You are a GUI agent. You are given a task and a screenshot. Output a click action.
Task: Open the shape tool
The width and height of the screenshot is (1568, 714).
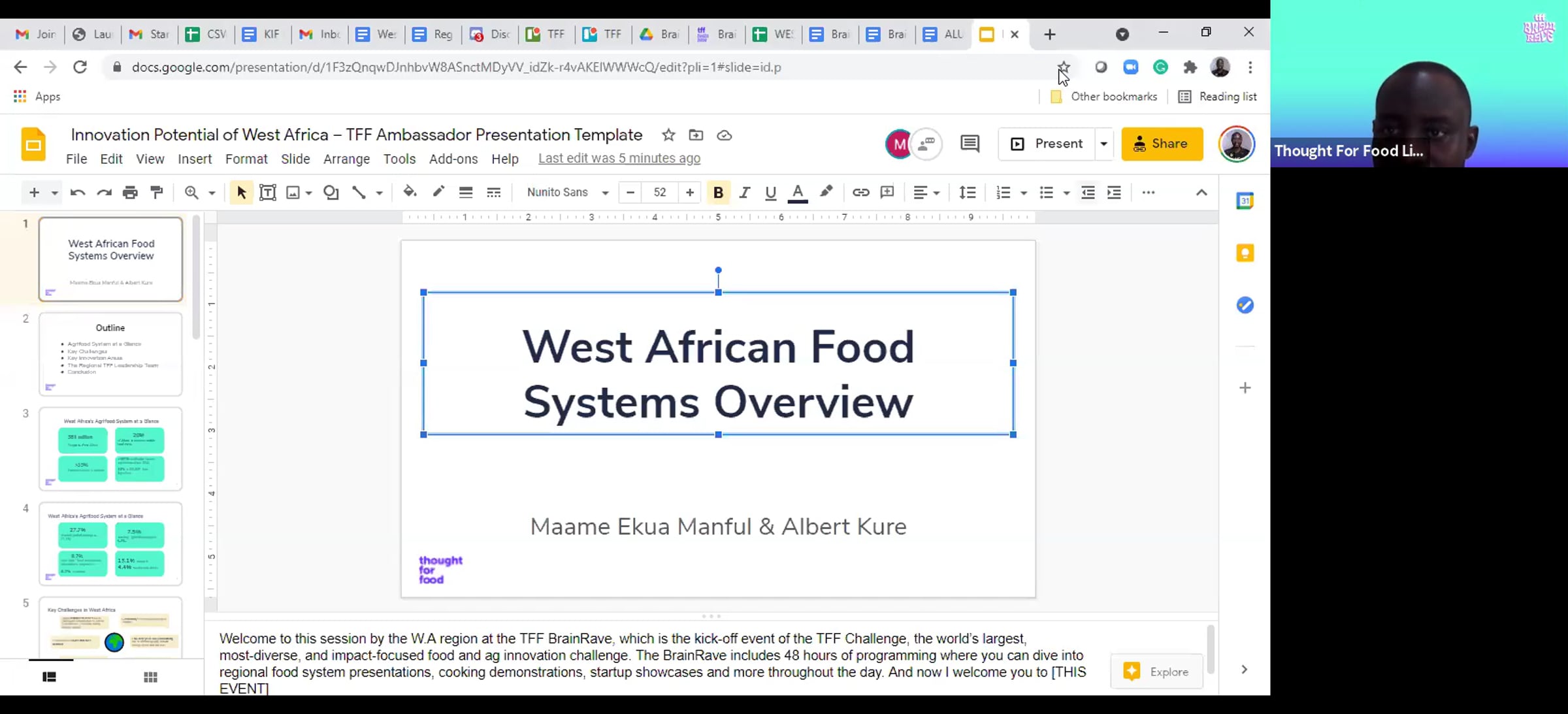(331, 192)
